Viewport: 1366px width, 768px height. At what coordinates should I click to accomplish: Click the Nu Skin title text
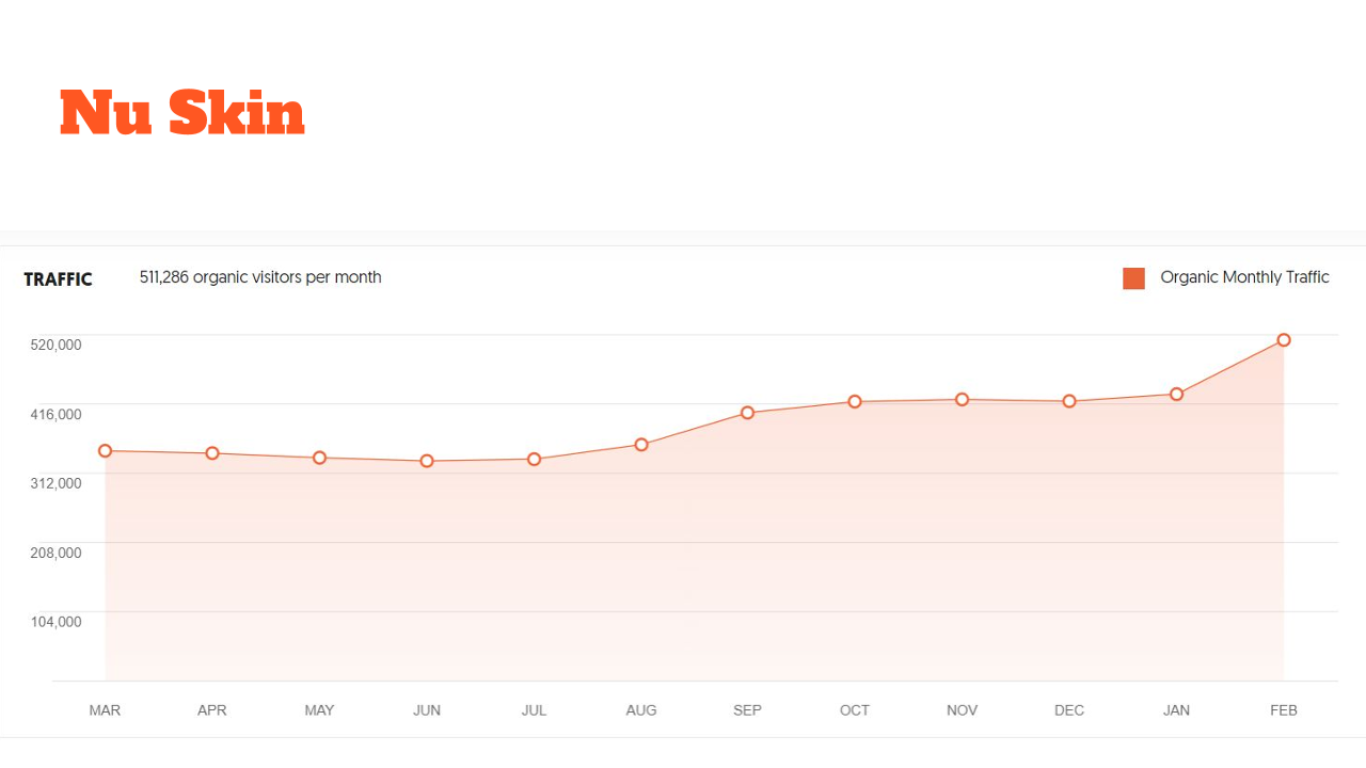coord(182,112)
